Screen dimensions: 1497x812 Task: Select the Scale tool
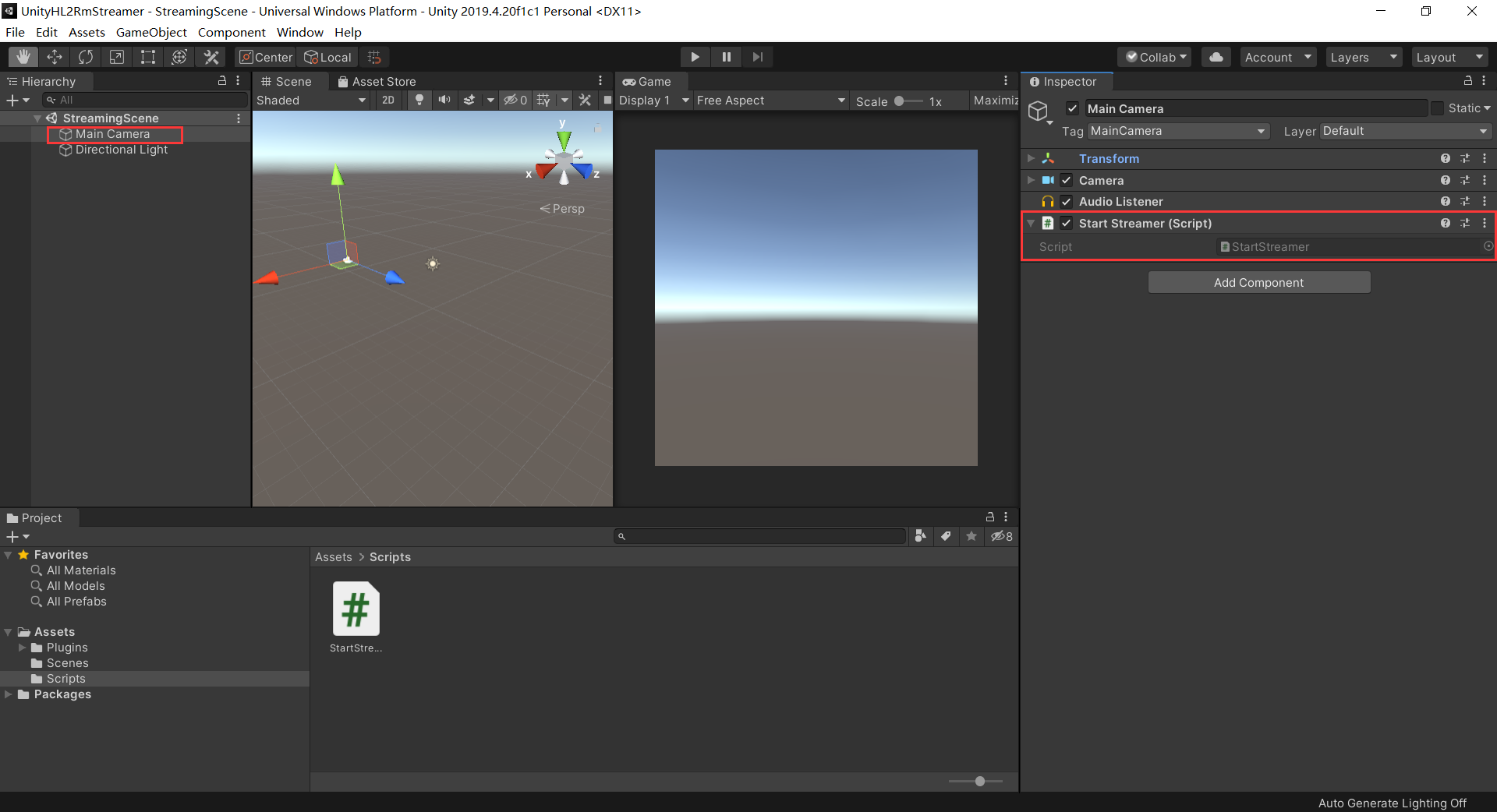(x=116, y=56)
